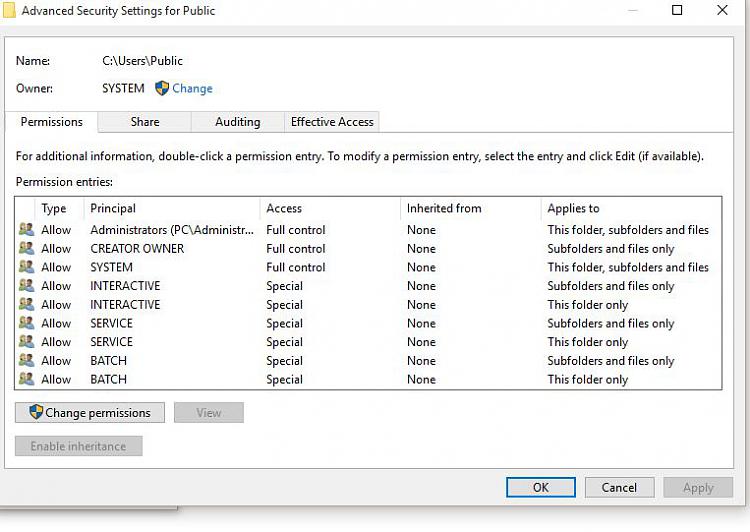Open the Share tab
750x532 pixels.
pyautogui.click(x=145, y=122)
